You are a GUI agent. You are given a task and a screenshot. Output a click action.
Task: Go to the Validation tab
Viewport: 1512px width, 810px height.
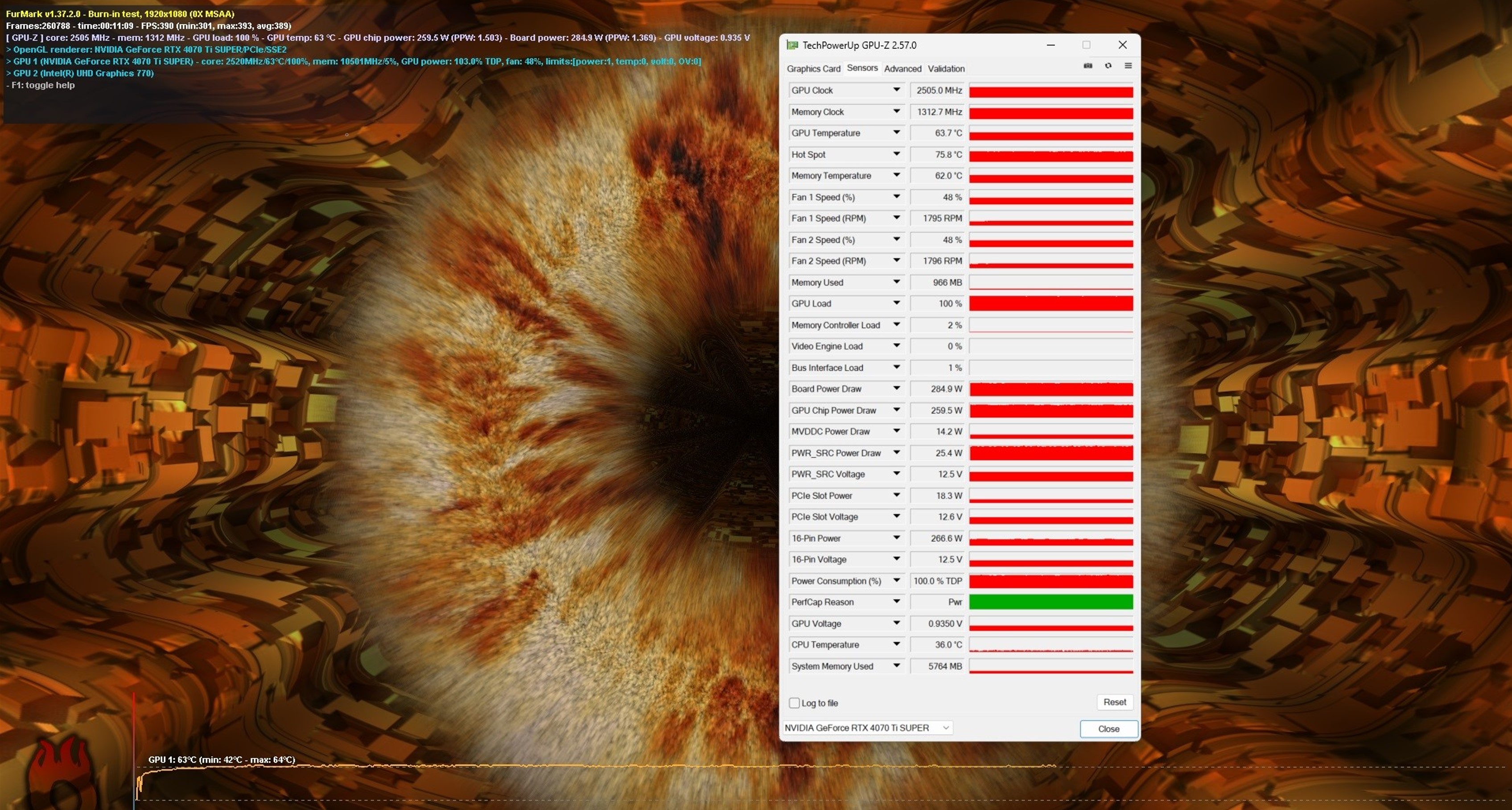point(946,69)
